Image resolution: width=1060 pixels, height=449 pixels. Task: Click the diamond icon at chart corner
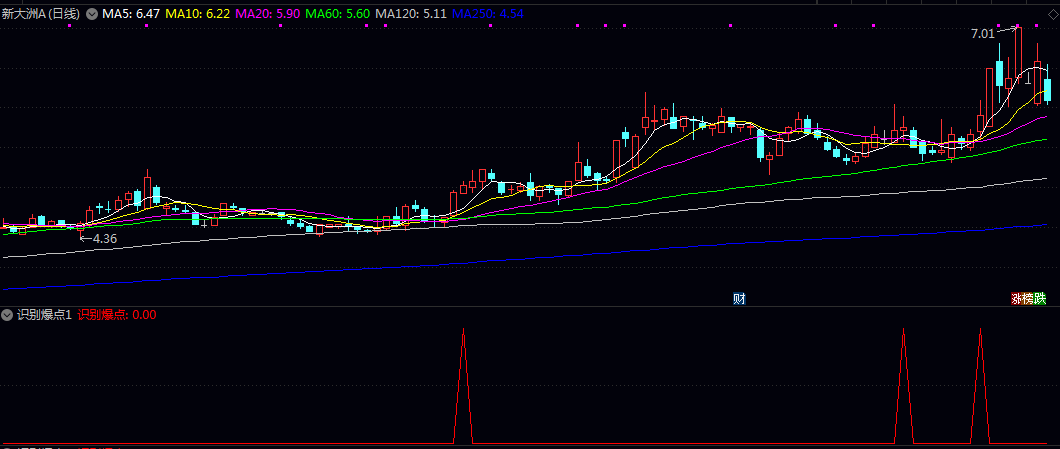[1053, 15]
